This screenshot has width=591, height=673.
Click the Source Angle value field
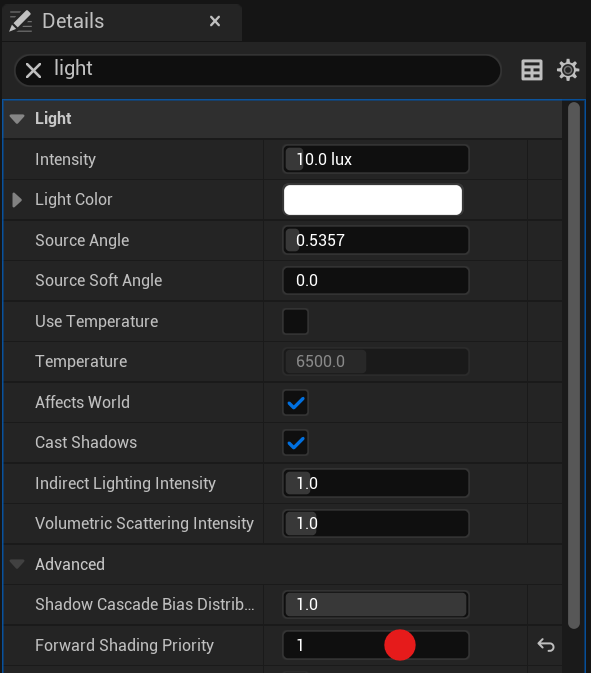376,240
